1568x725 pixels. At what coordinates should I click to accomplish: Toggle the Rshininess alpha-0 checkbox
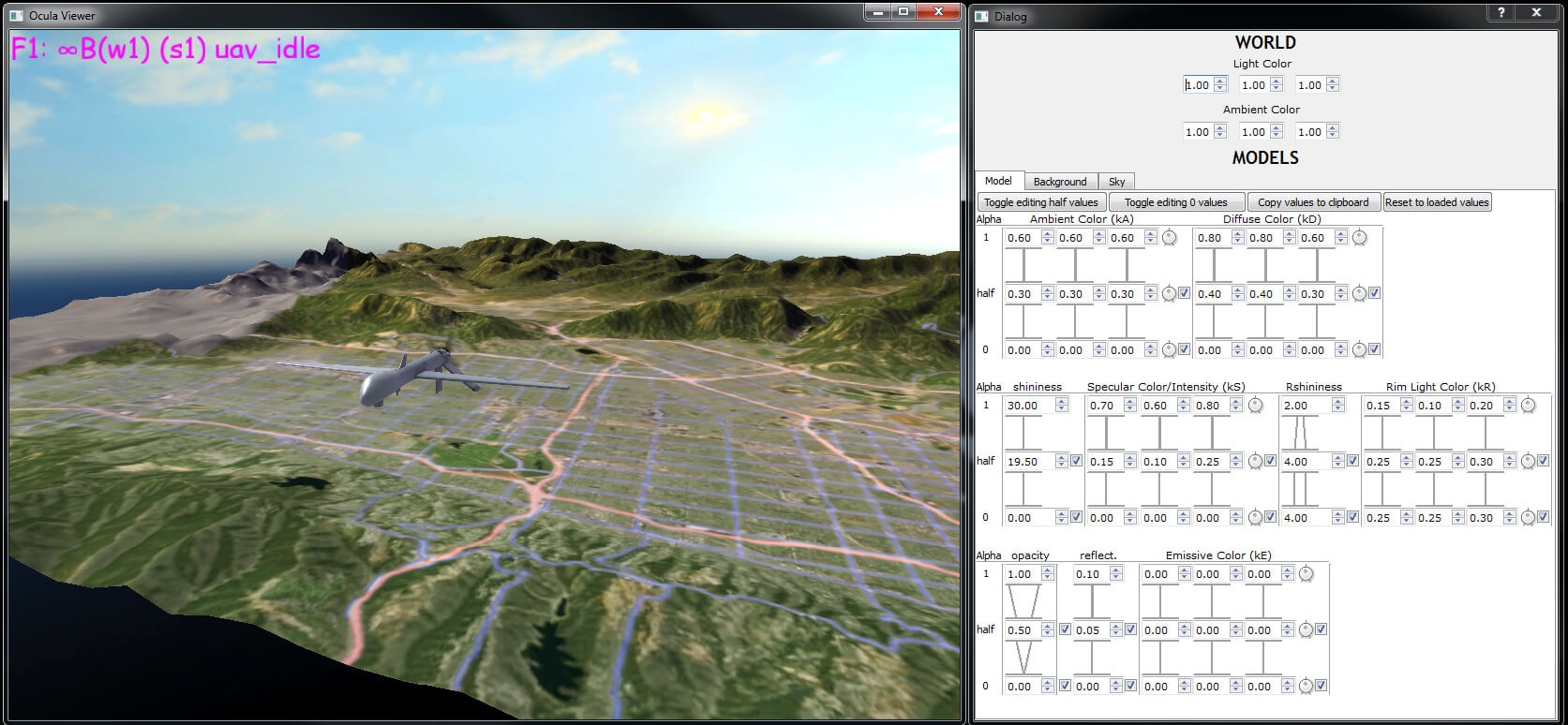click(x=1352, y=517)
